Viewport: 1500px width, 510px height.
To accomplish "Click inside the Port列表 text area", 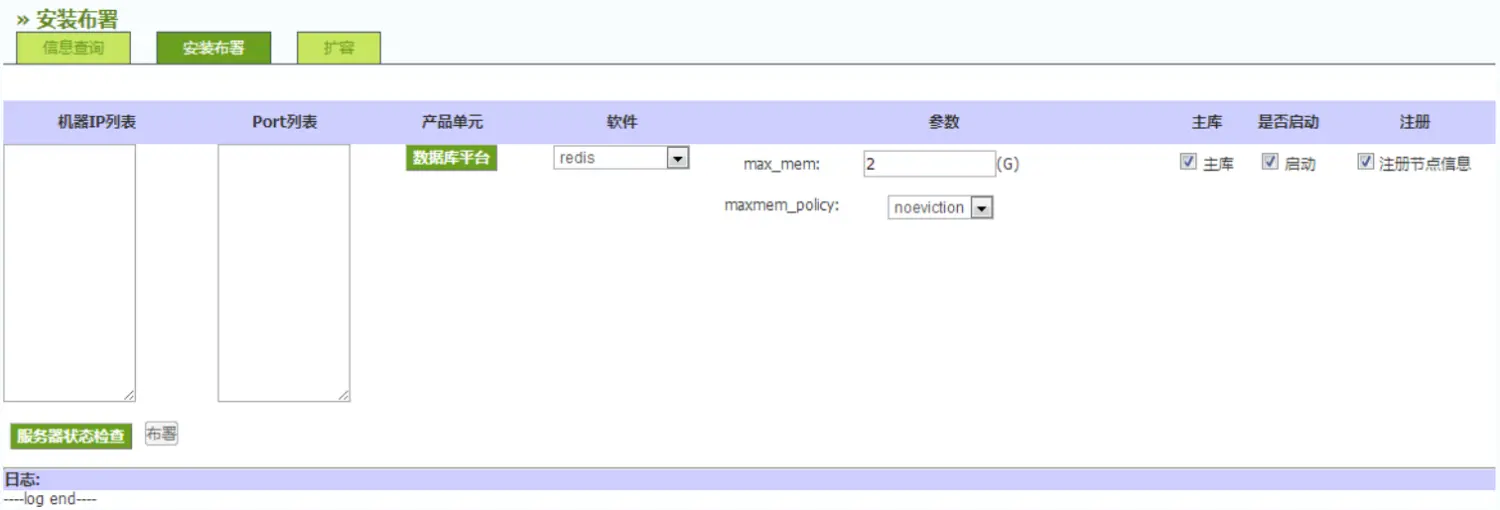I will [x=284, y=273].
